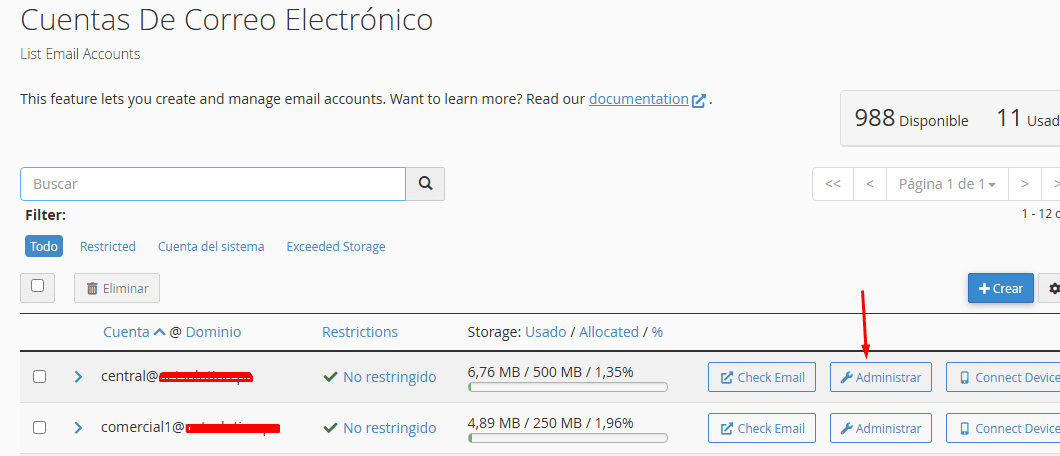The image size is (1060, 456).
Task: Go to previous page with < button
Action: coord(870,184)
